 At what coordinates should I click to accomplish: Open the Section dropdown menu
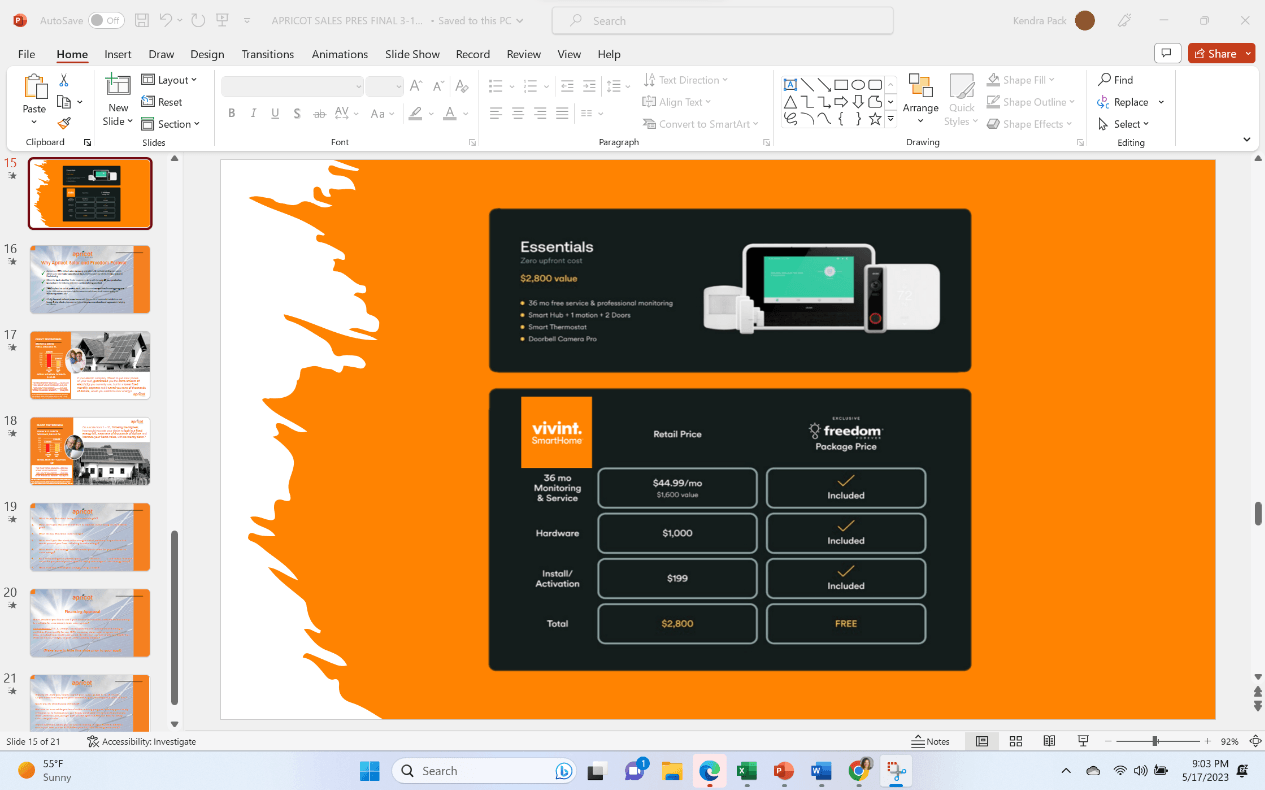(x=172, y=124)
